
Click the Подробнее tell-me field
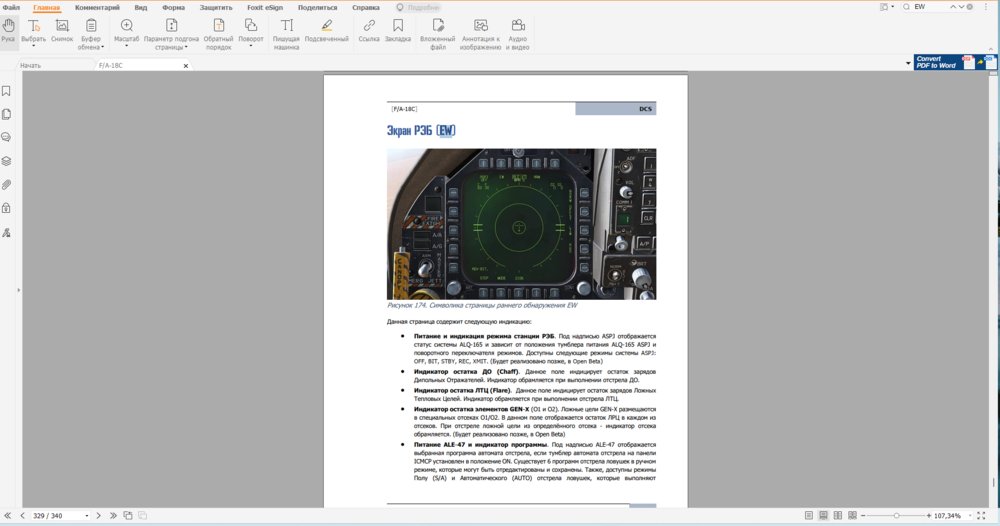[418, 8]
